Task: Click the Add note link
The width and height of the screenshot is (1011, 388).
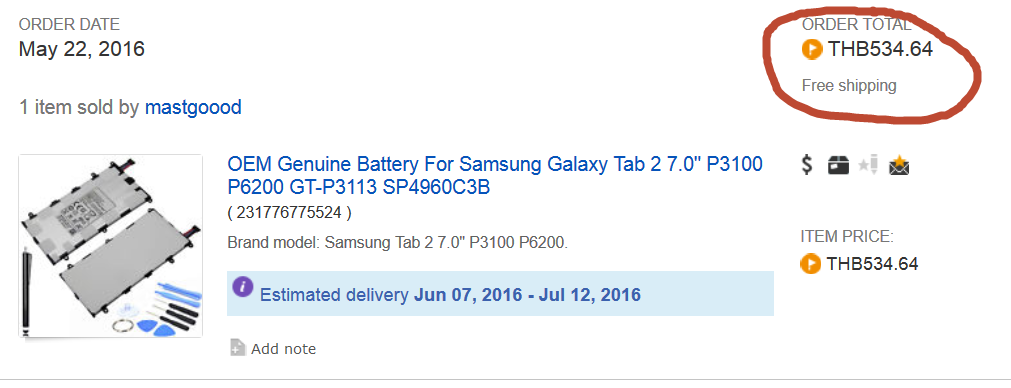Action: coord(284,349)
